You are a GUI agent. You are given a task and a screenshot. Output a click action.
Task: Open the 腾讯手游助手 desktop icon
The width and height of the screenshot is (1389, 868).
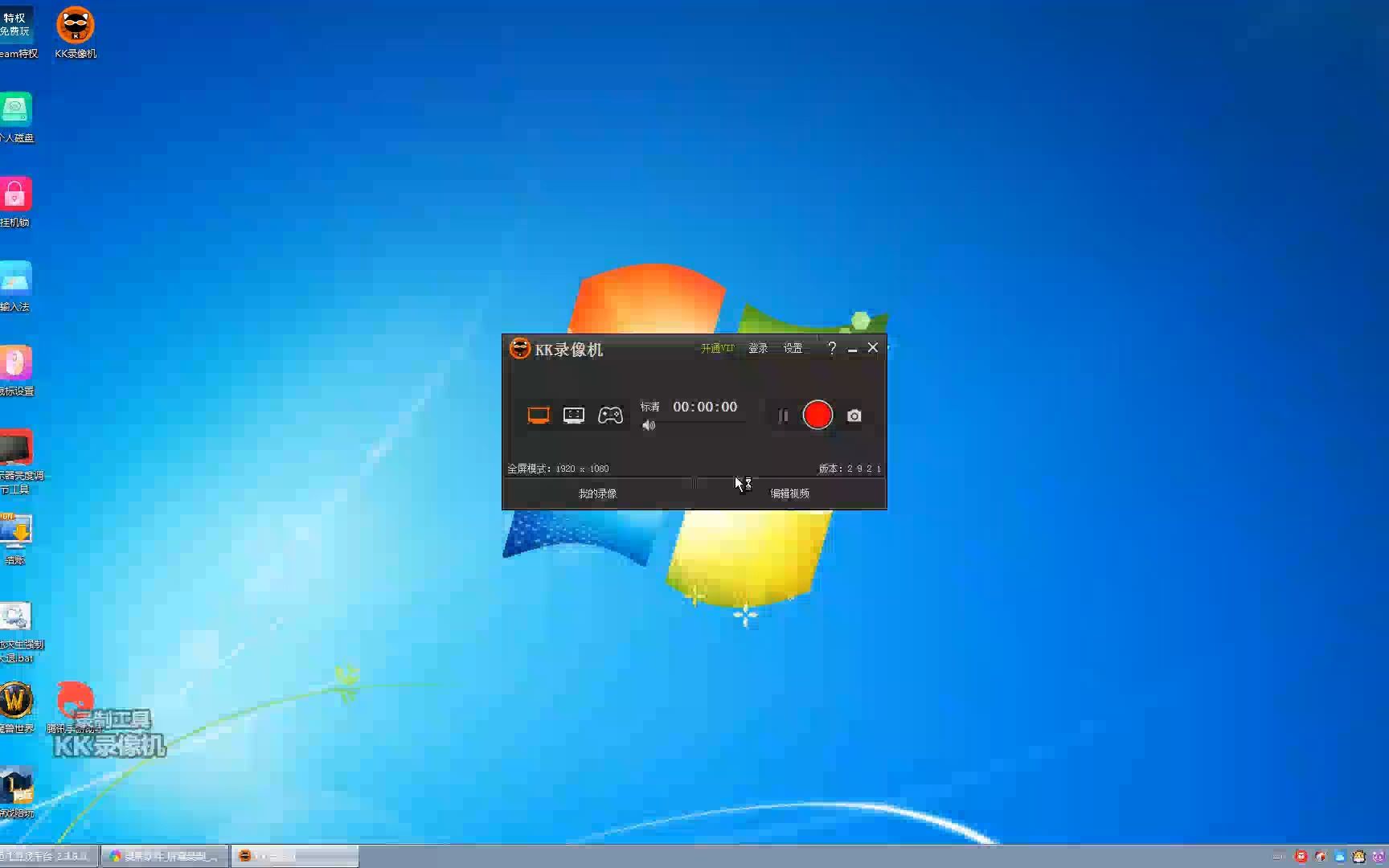pos(76,708)
